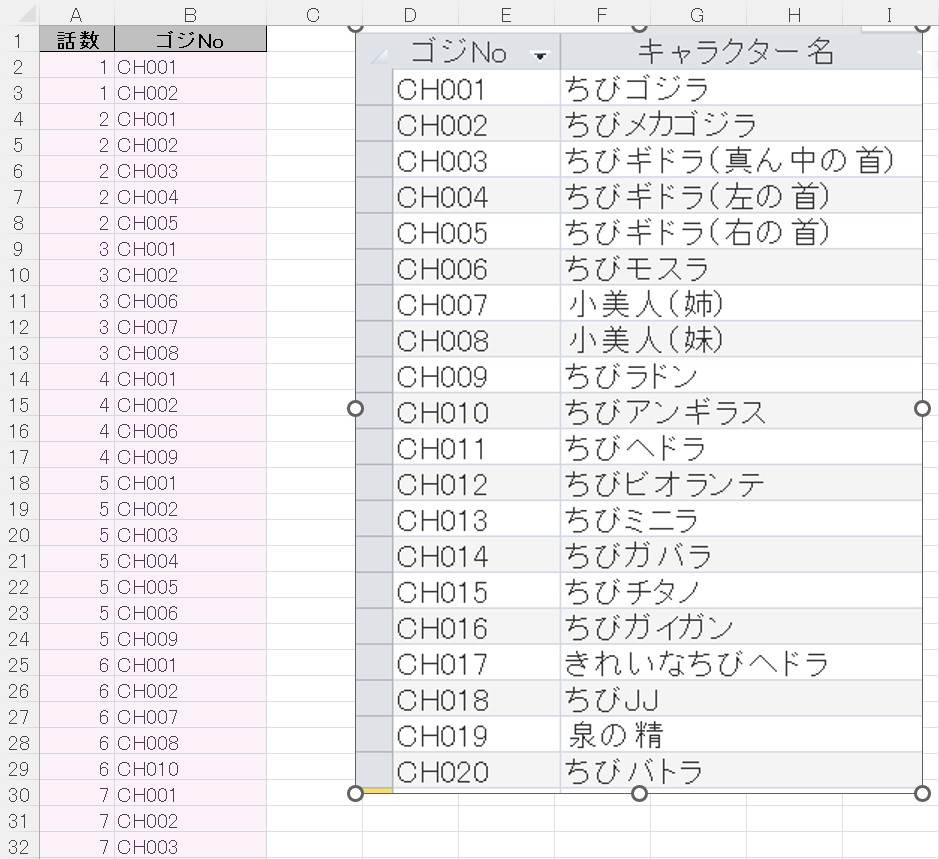Select cell B12 containing CH007

(x=190, y=327)
